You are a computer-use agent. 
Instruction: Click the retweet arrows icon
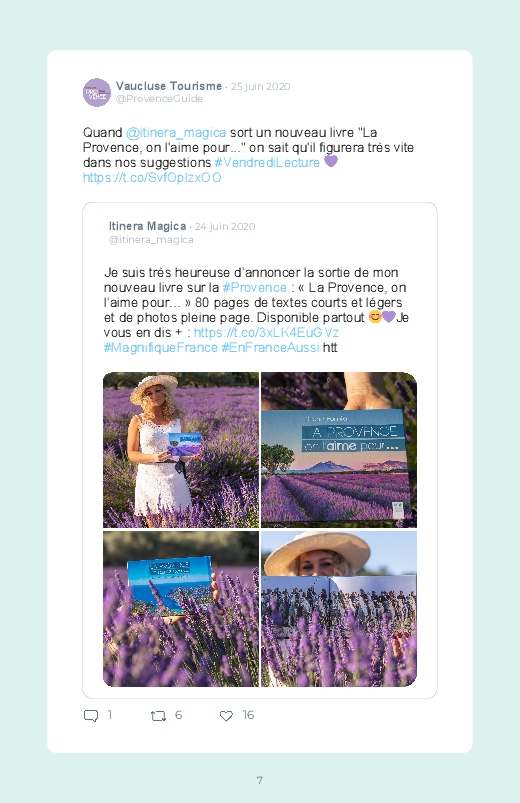click(158, 716)
